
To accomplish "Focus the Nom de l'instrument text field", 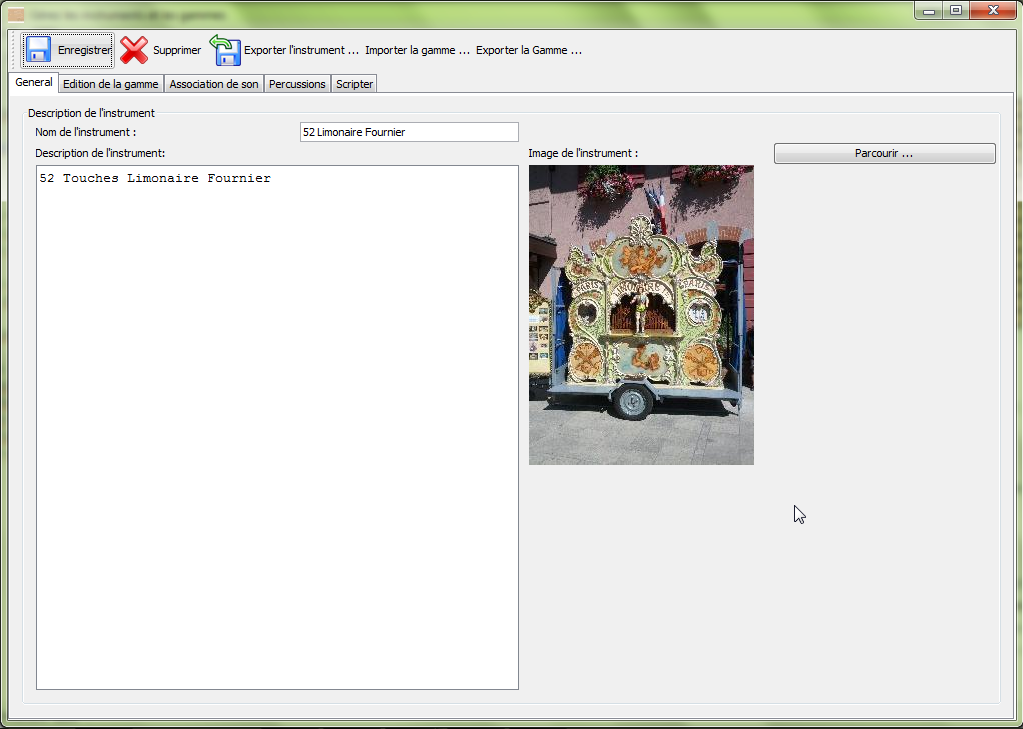I will coord(409,132).
